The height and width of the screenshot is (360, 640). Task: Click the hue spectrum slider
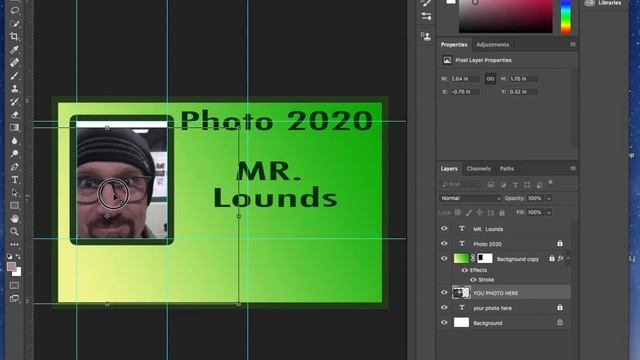coord(566,16)
